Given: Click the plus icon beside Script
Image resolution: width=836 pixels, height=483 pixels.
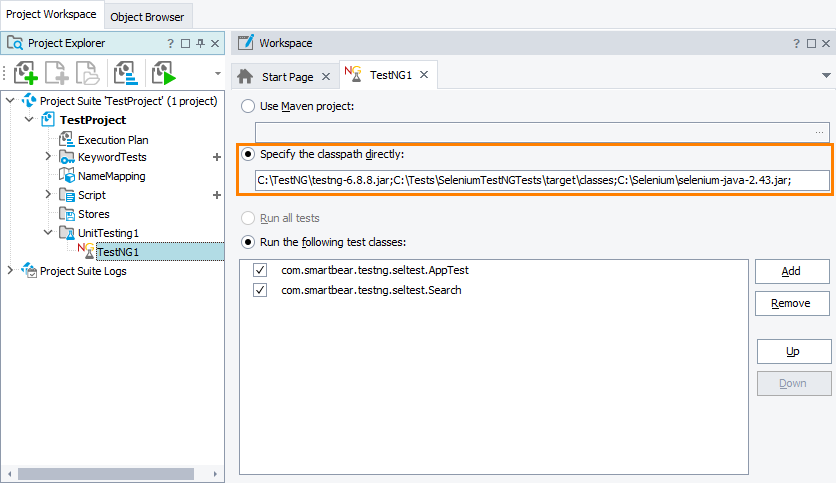Looking at the screenshot, I should pyautogui.click(x=216, y=195).
